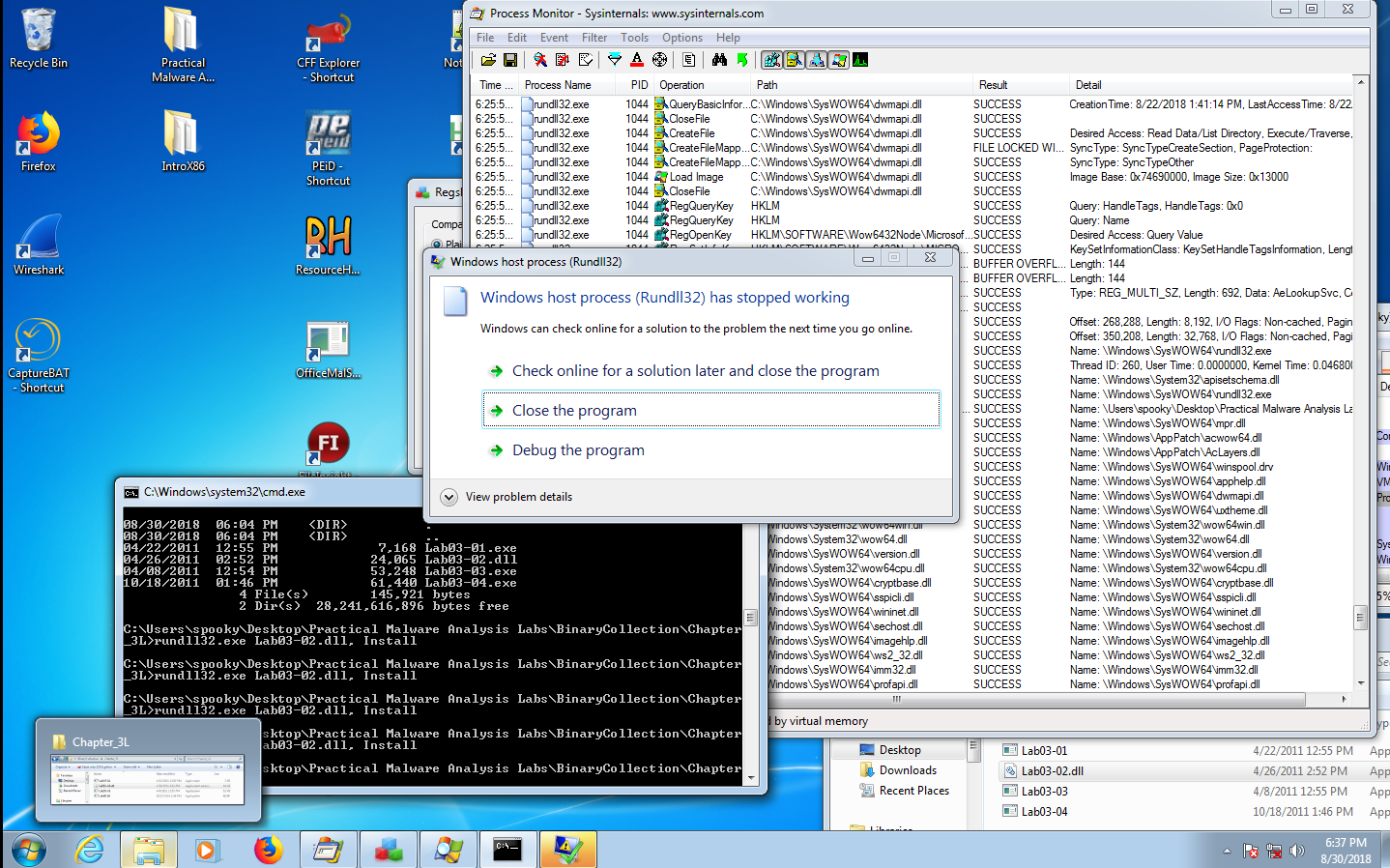This screenshot has height=868, width=1390.
Task: Select the RegOpenKey event row
Action: point(912,235)
